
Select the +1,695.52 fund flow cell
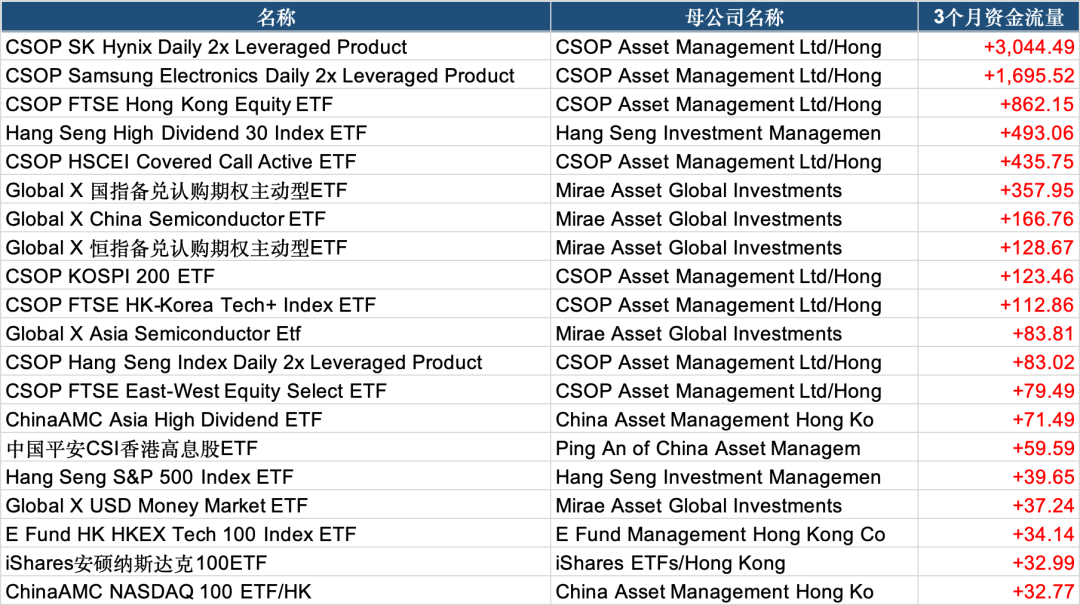click(x=999, y=76)
